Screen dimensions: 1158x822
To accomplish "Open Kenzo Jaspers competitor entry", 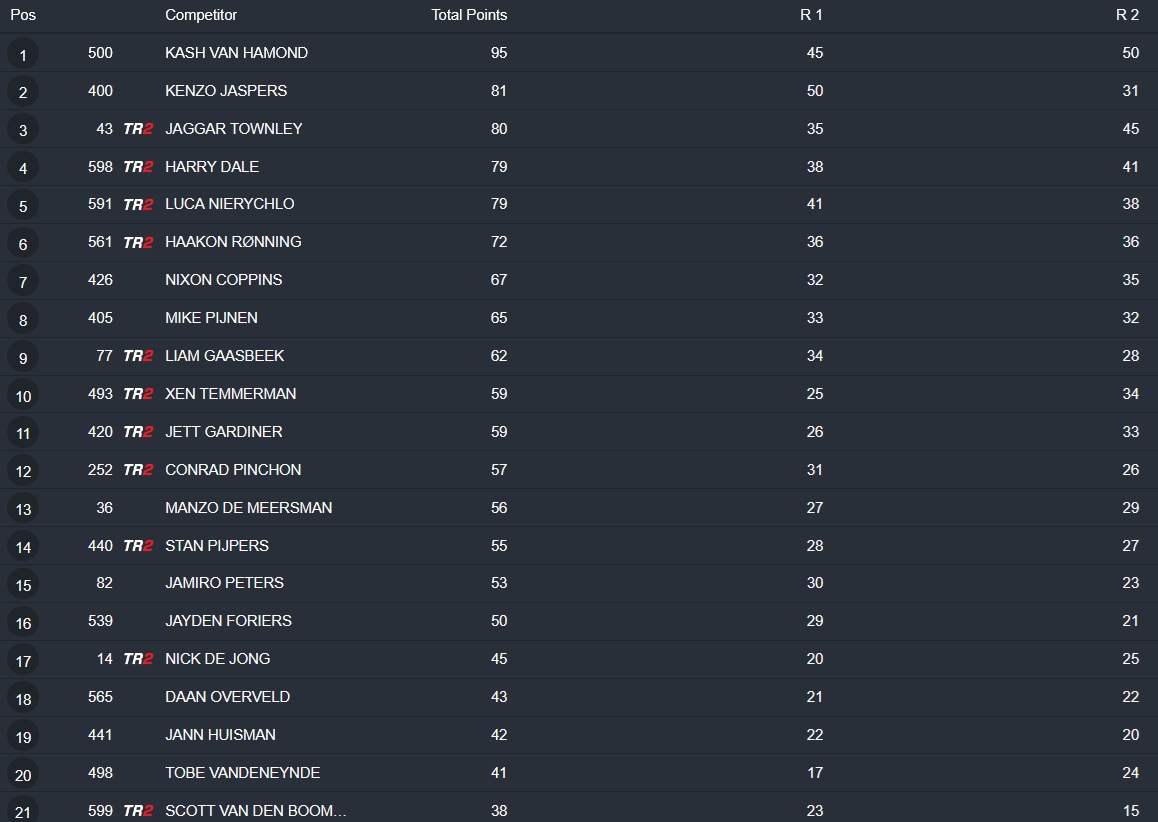I will [x=226, y=91].
